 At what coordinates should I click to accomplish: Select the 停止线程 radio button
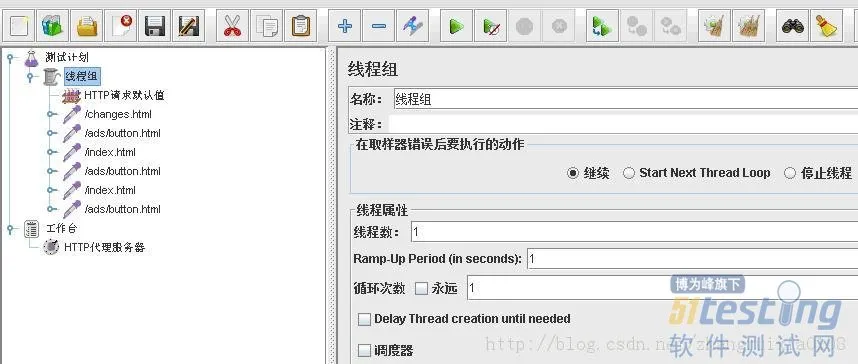[790, 174]
